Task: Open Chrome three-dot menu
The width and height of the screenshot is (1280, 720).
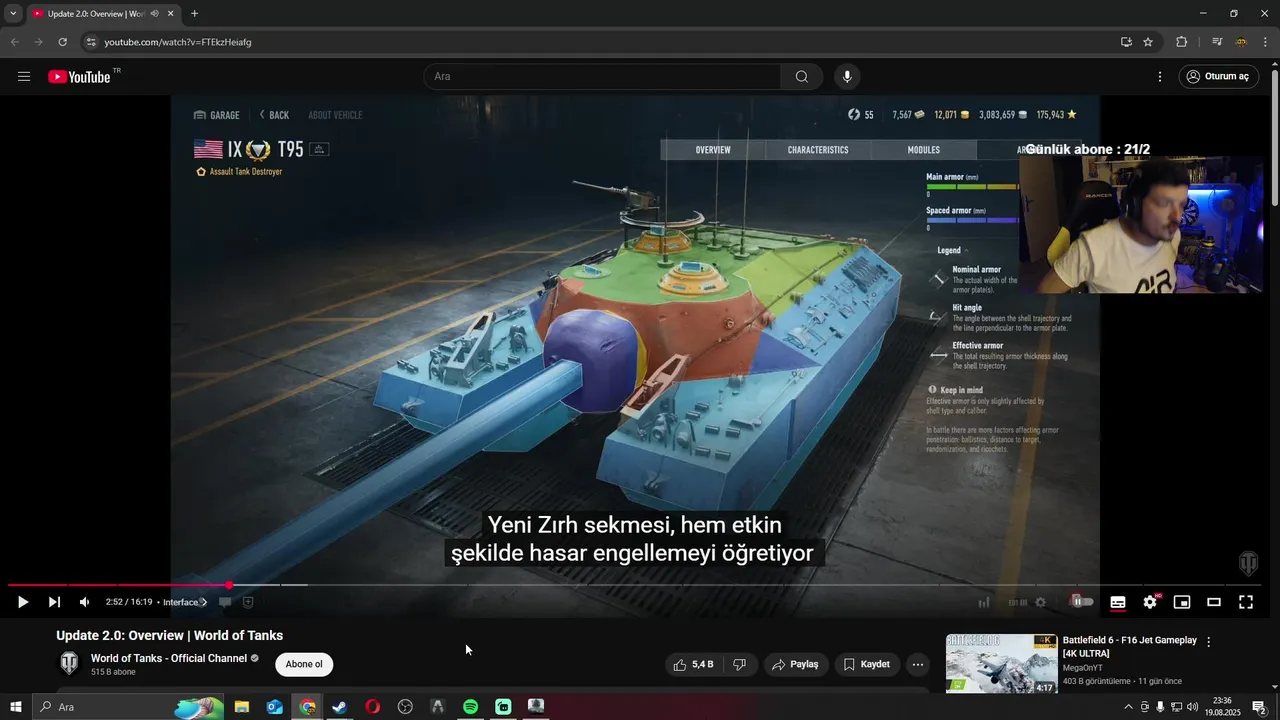Action: 1266,42
